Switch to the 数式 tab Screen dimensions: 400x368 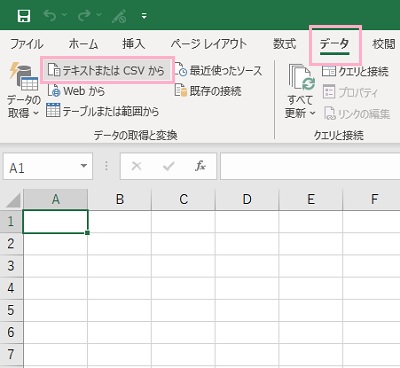tap(285, 44)
